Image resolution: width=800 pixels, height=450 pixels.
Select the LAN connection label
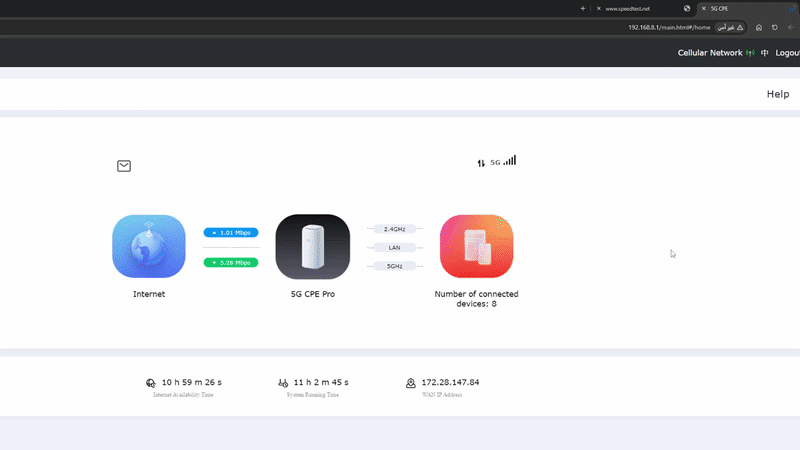click(394, 247)
